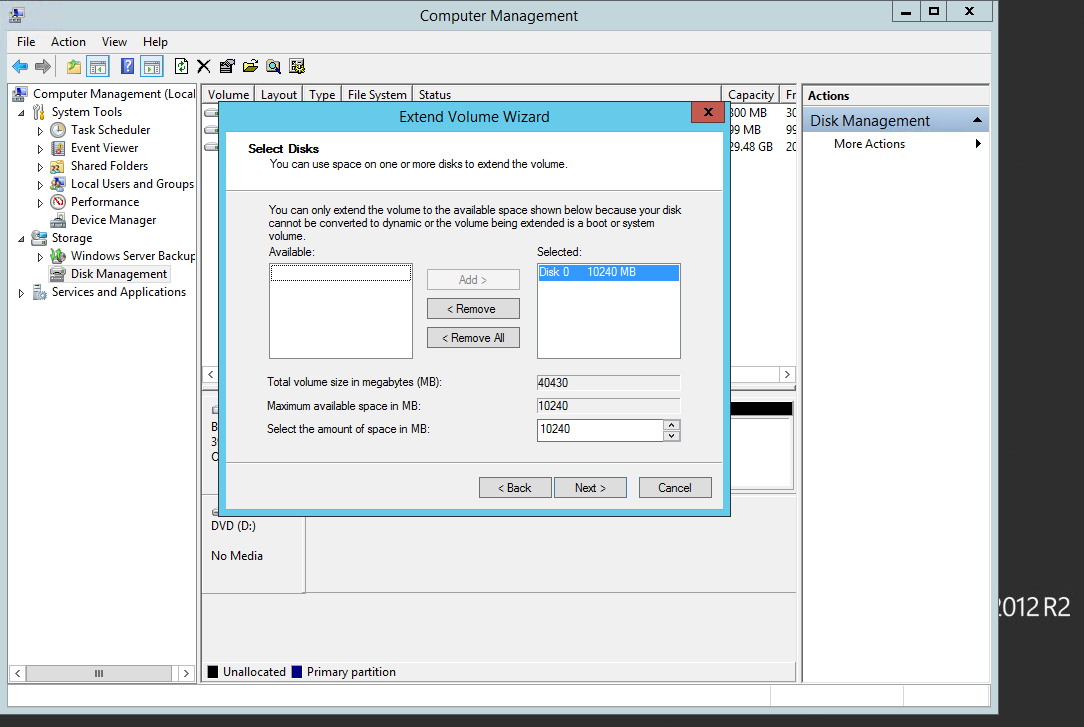
Task: Toggle the Show/Hide Console Tree icon
Action: click(x=98, y=66)
